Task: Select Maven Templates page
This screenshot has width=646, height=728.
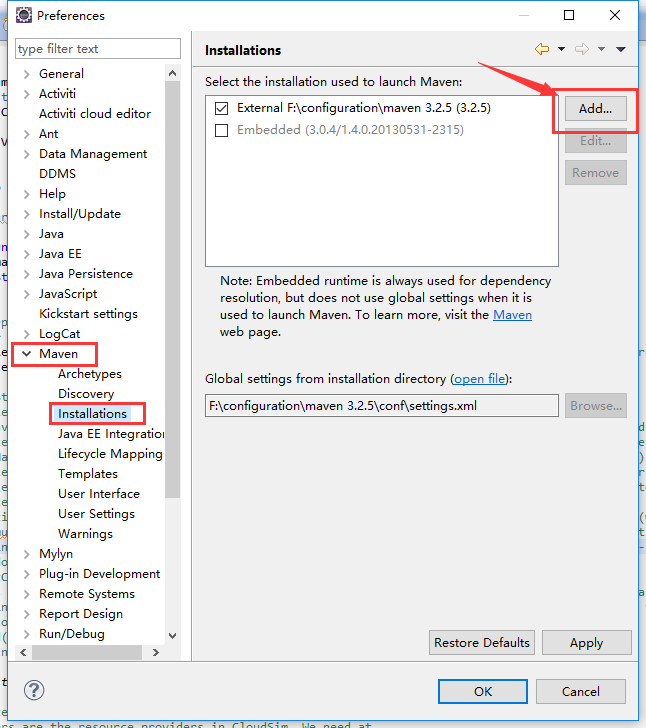Action: (x=88, y=474)
